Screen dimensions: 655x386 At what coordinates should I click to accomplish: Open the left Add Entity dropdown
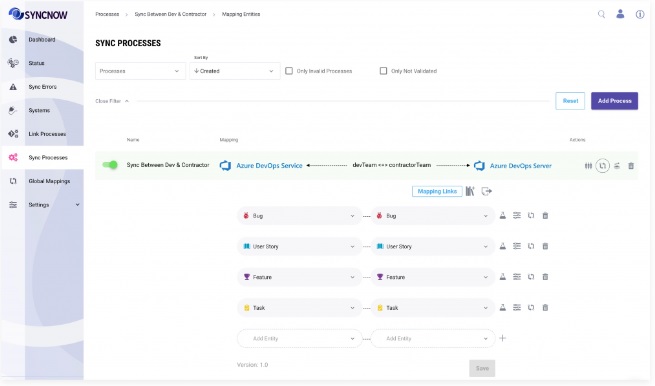(x=300, y=338)
